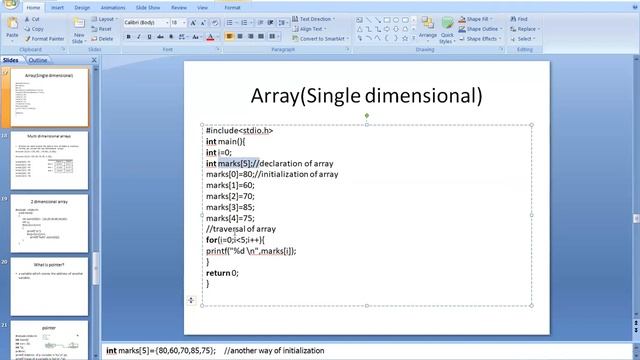Select the straight line shape
The height and width of the screenshot is (360, 640).
[x=369, y=20]
